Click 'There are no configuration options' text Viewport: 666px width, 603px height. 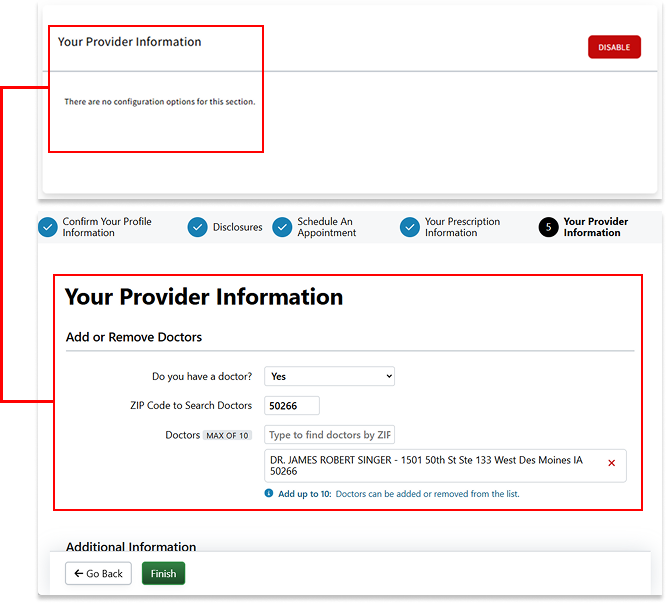click(x=160, y=101)
